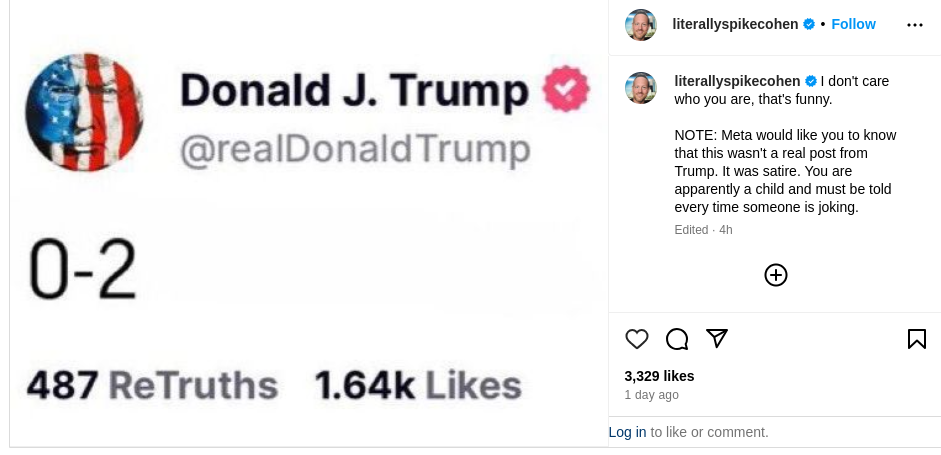Click the bold literallyspikecohen username in the caption
Viewport: 941px width, 455px height.
tap(738, 81)
